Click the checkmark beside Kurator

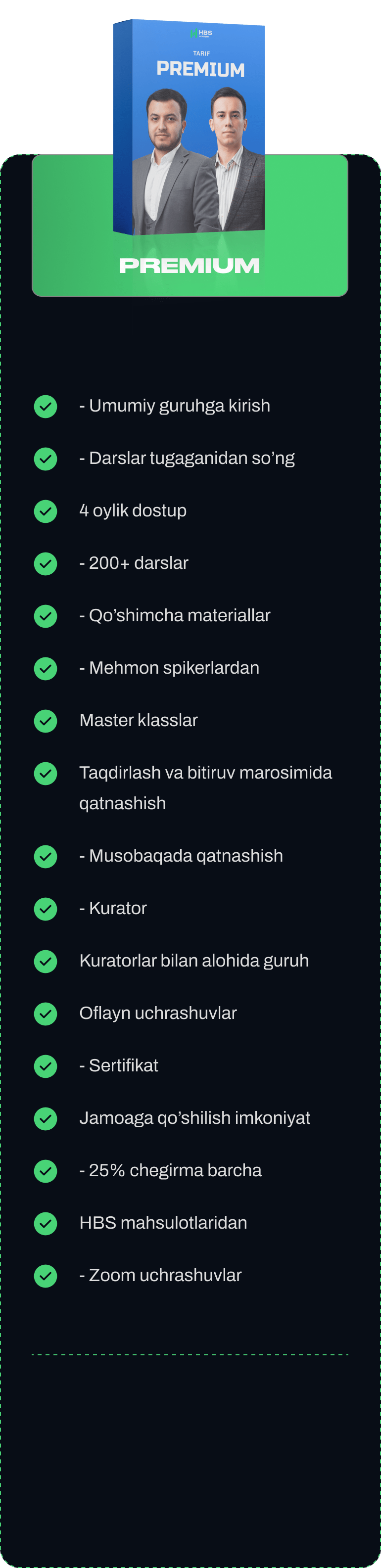click(x=46, y=908)
